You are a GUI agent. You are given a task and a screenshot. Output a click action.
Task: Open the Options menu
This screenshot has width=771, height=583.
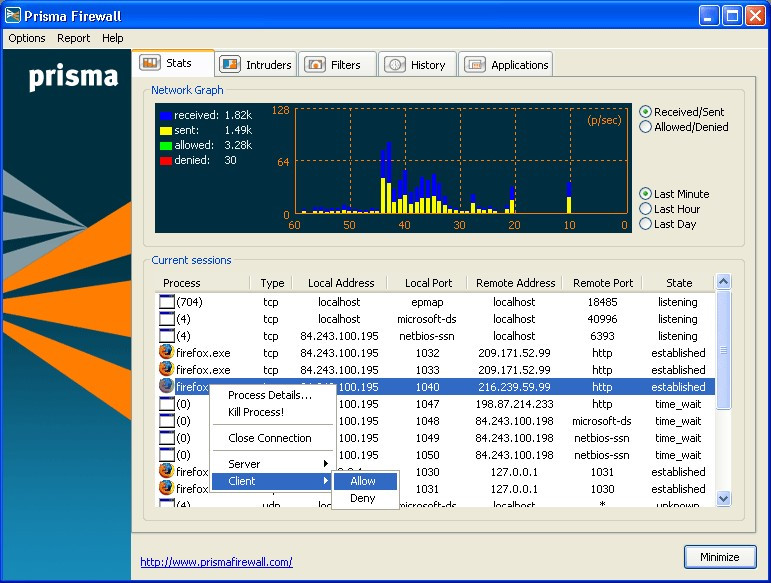pos(27,38)
